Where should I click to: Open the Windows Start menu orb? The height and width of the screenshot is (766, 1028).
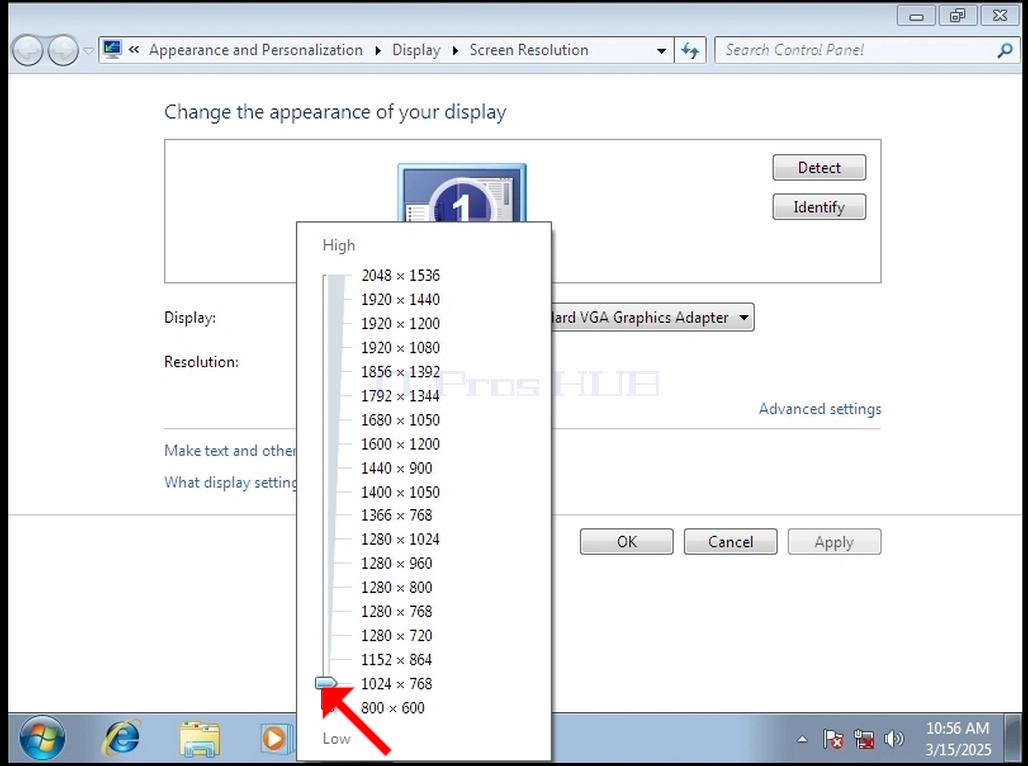click(x=43, y=738)
